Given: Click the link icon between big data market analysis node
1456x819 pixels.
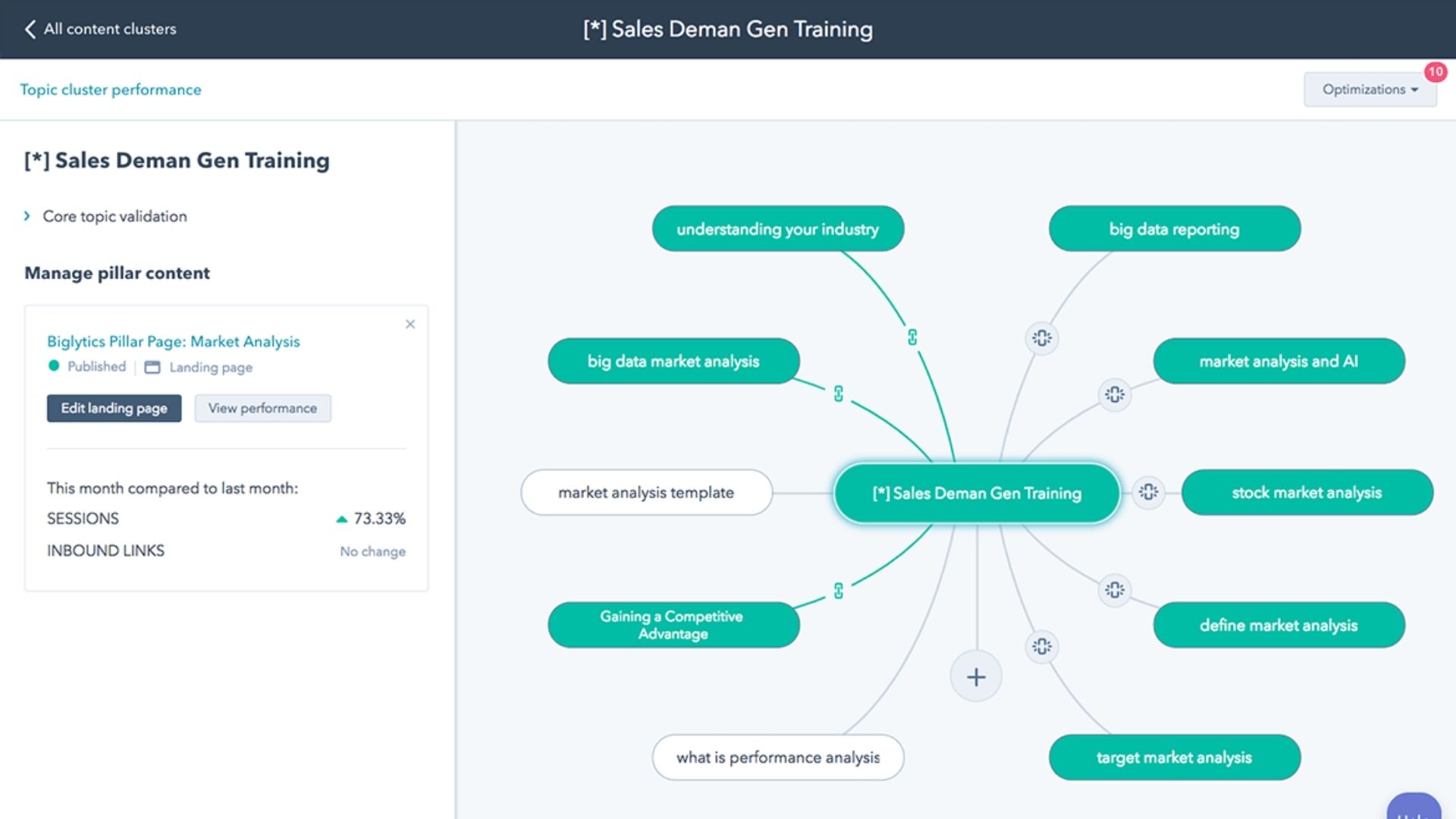Looking at the screenshot, I should 838,393.
